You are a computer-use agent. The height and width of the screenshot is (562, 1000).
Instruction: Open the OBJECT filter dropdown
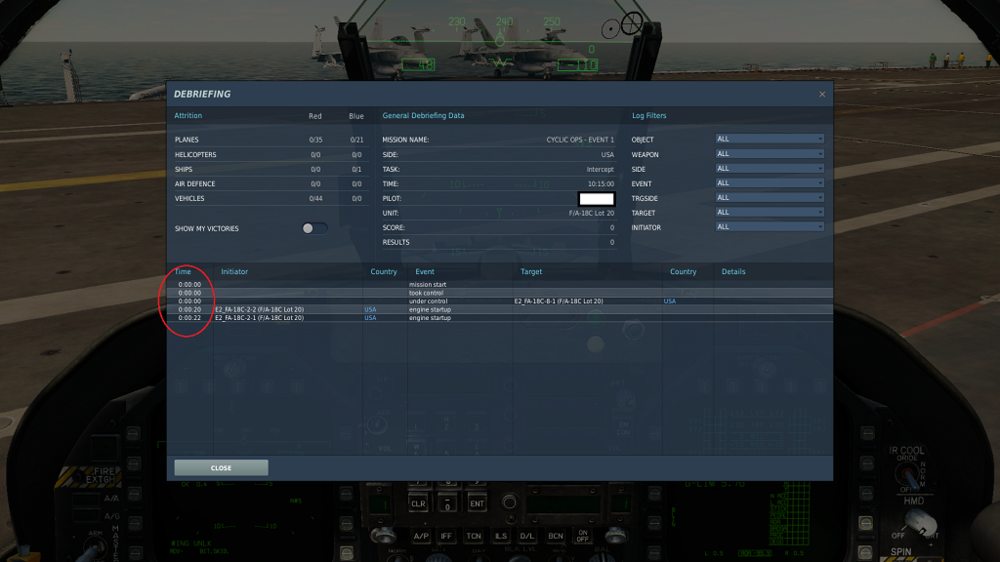pos(769,138)
